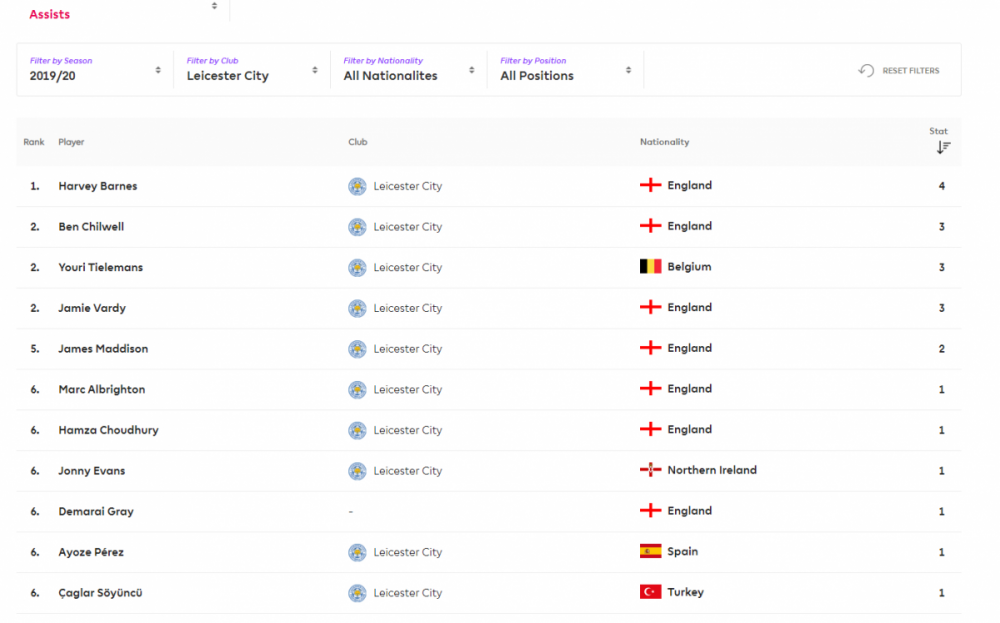
Task: Click Leicester City badge in Harvey Barnes row
Action: 357,186
